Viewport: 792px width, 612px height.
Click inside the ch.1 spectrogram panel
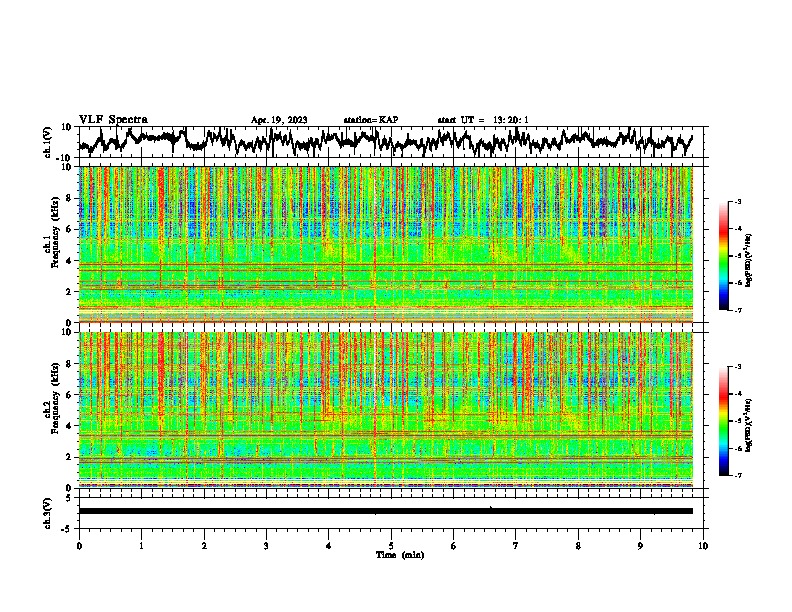coord(386,244)
